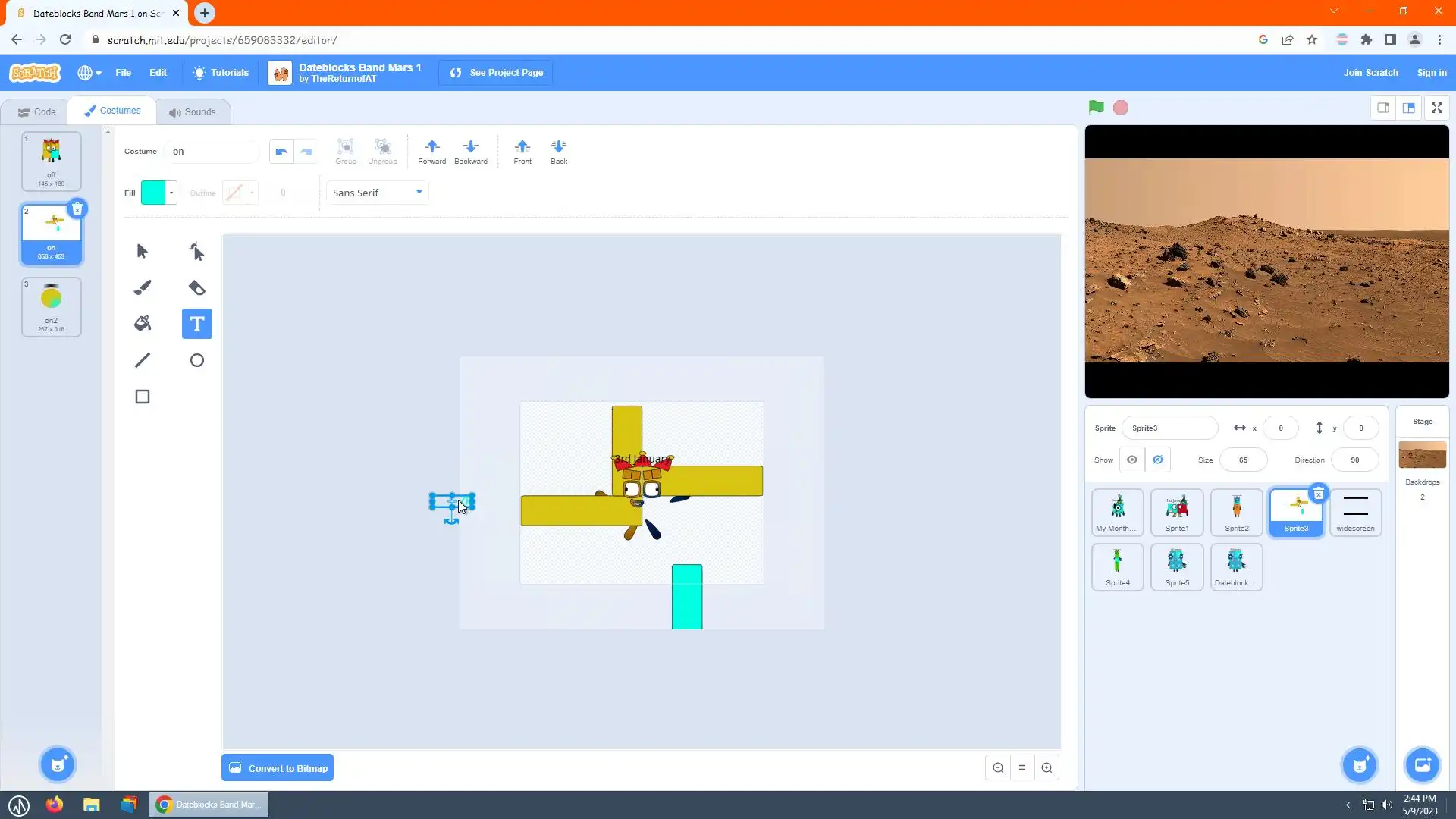Open the File menu

[x=123, y=73]
